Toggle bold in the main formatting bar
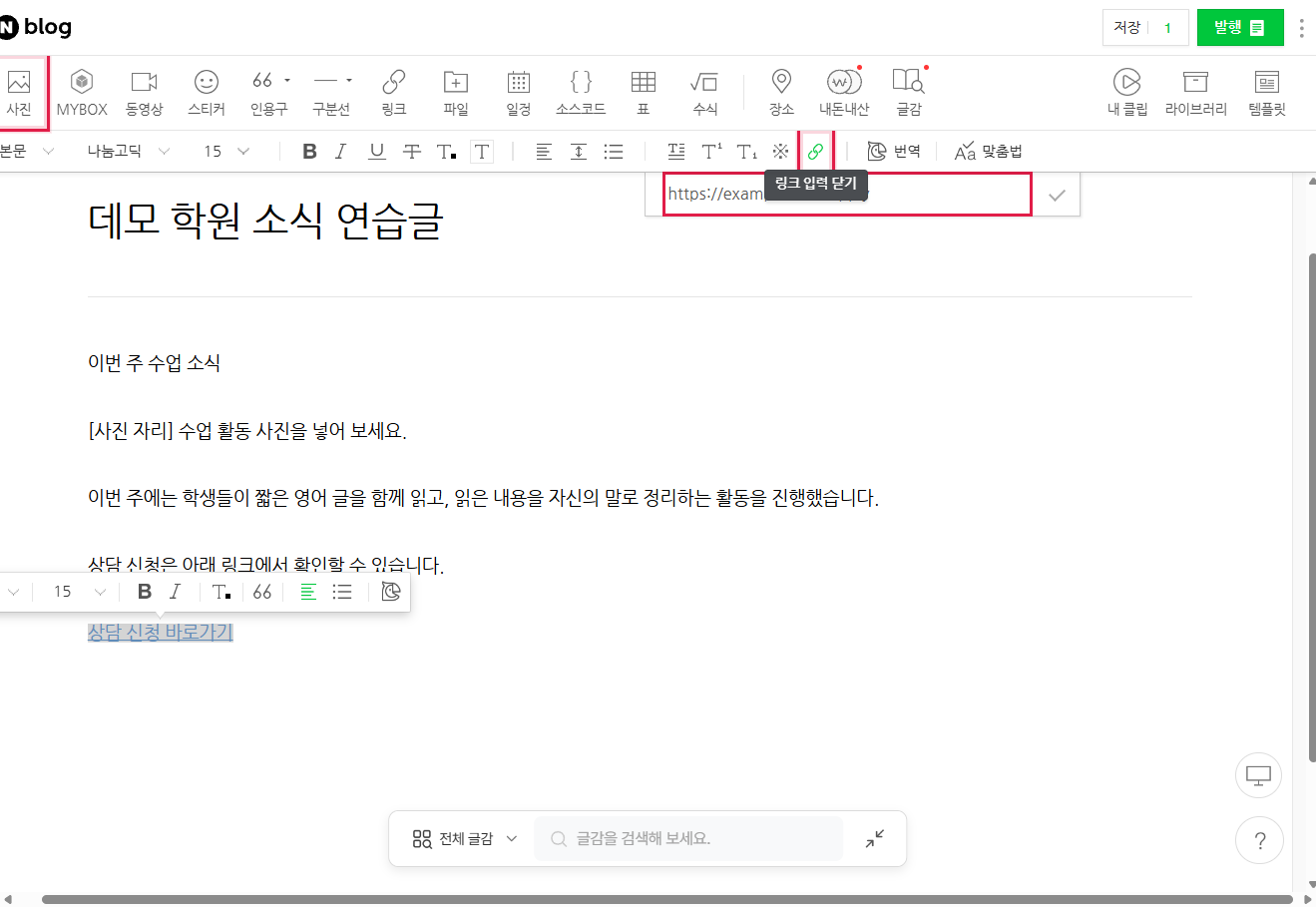The width and height of the screenshot is (1316, 907). (x=309, y=151)
